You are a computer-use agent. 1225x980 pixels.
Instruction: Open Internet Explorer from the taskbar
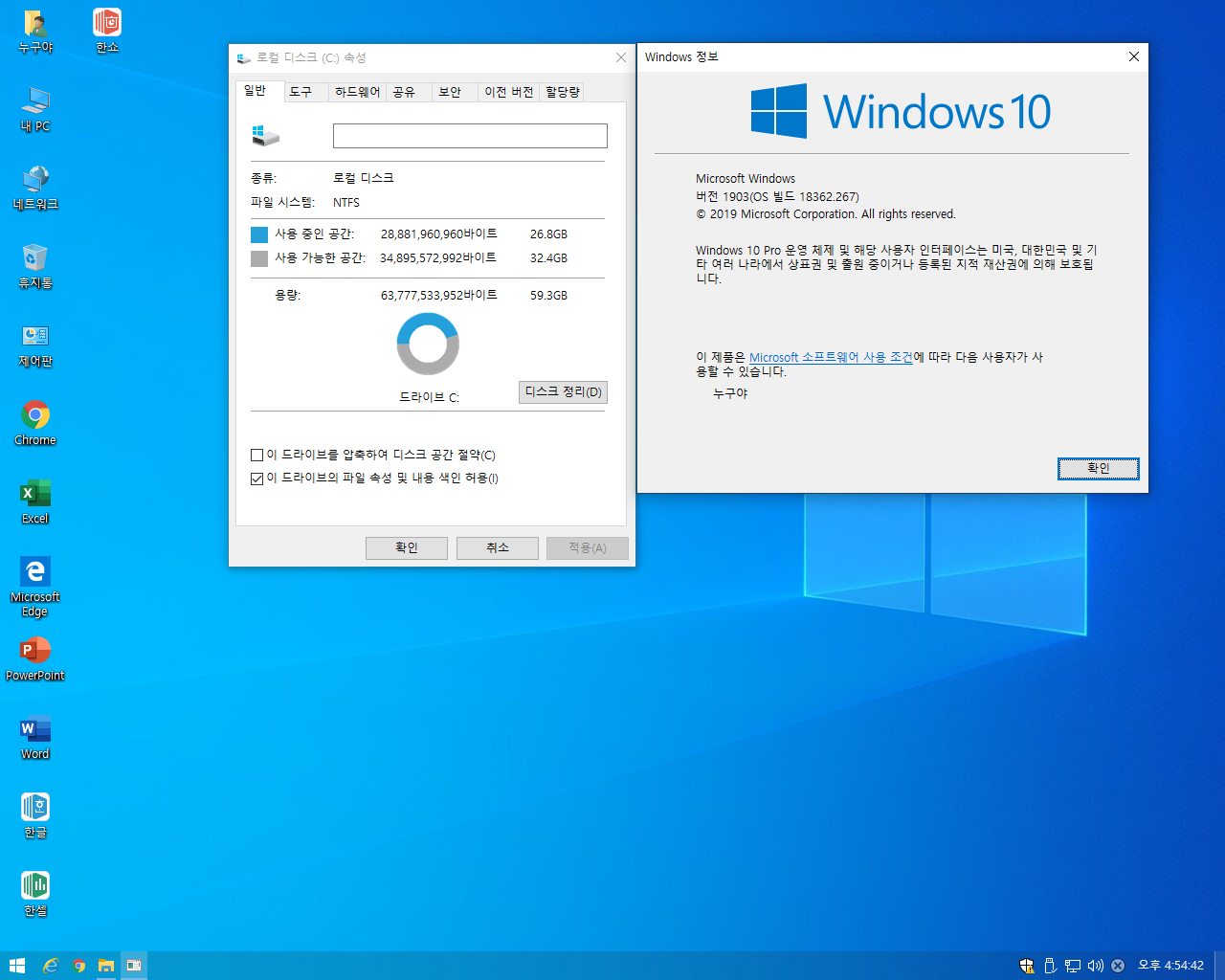[x=51, y=966]
